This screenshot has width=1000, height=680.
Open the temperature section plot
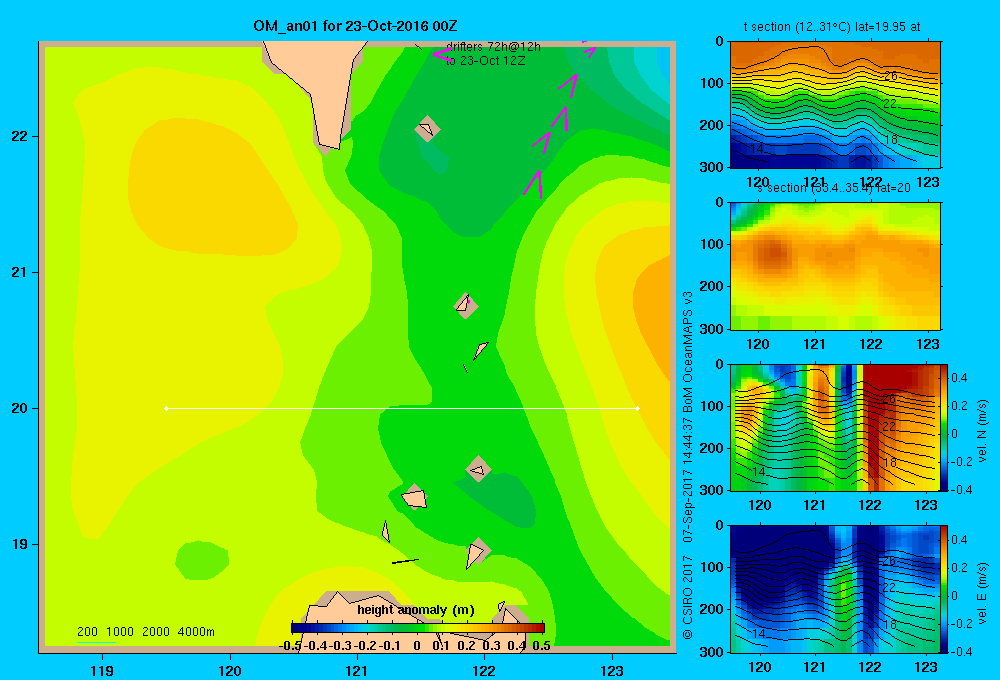835,105
